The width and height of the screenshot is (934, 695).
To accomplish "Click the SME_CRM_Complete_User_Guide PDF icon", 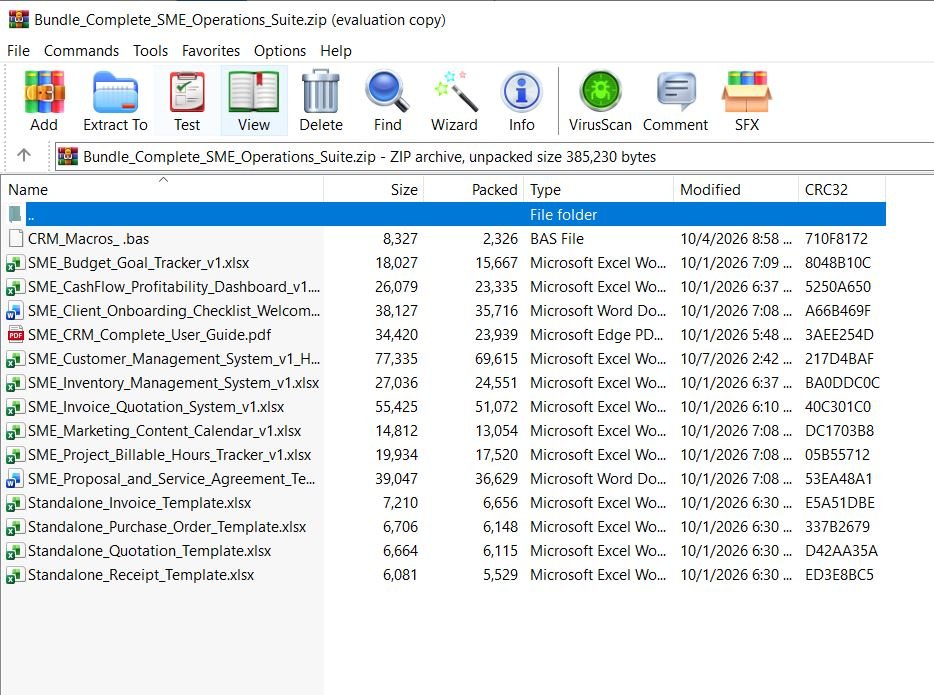I will [x=15, y=335].
